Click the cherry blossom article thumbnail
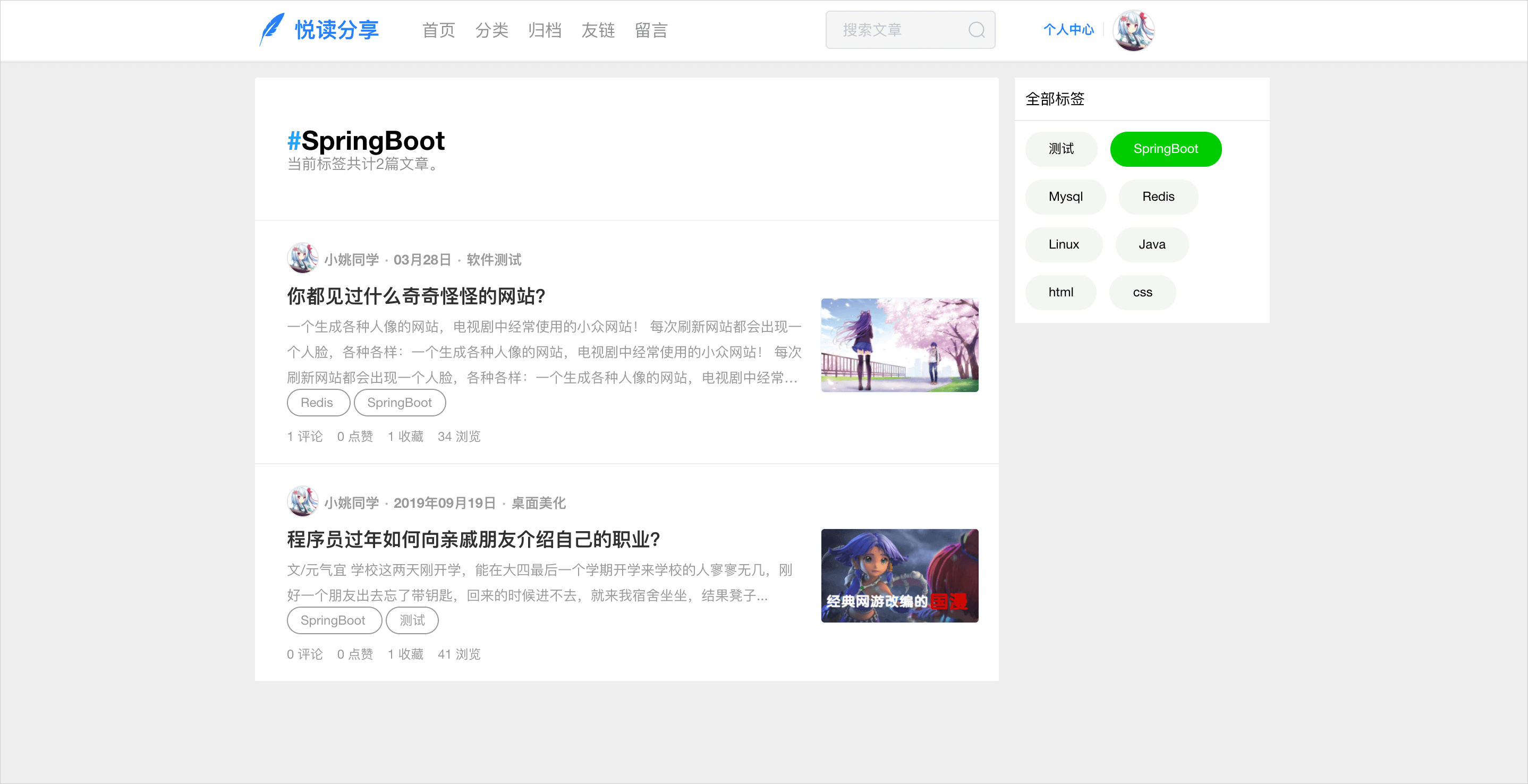Viewport: 1528px width, 784px height. 899,345
